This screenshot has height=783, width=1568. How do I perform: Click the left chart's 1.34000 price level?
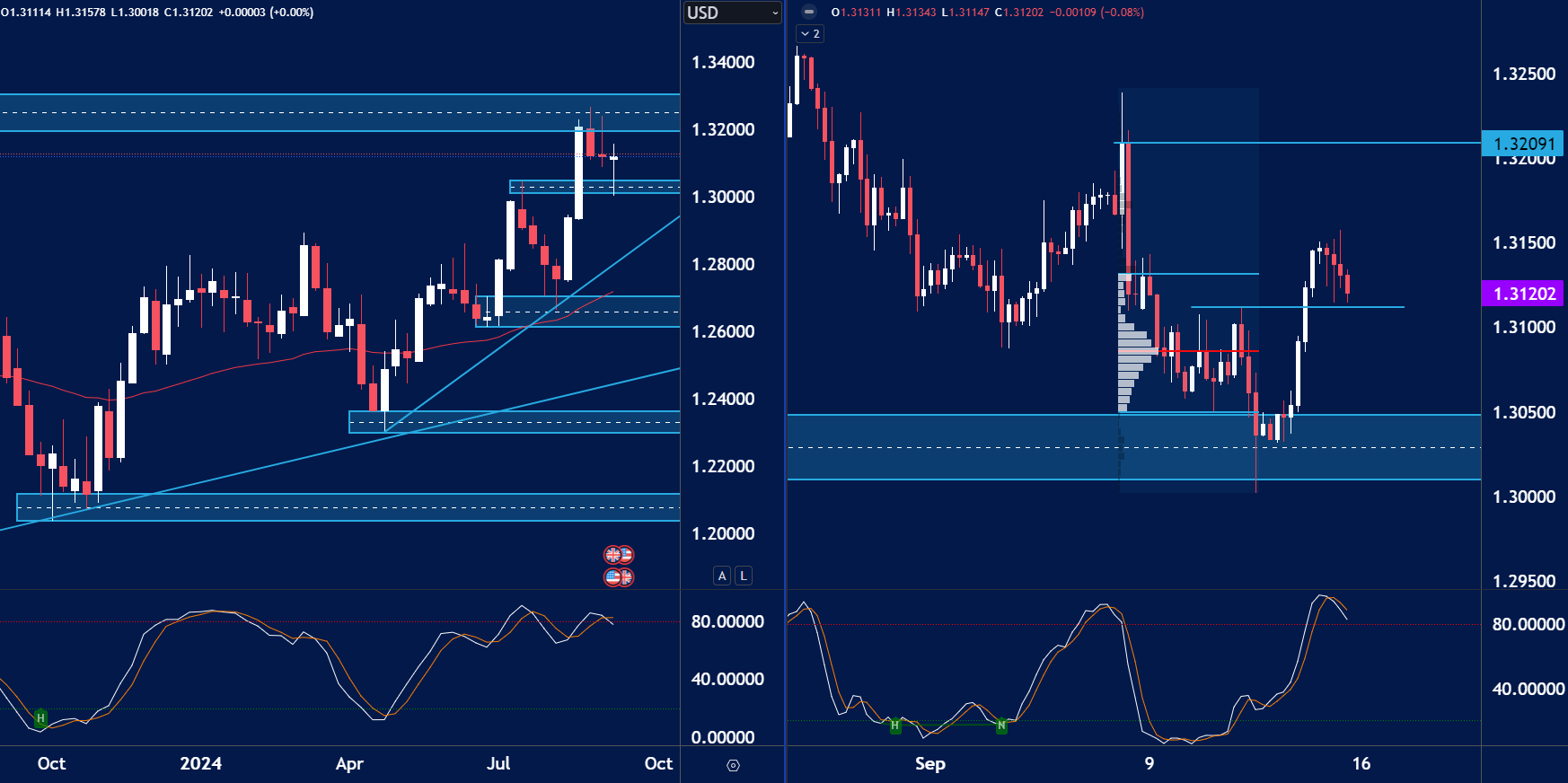tap(723, 62)
